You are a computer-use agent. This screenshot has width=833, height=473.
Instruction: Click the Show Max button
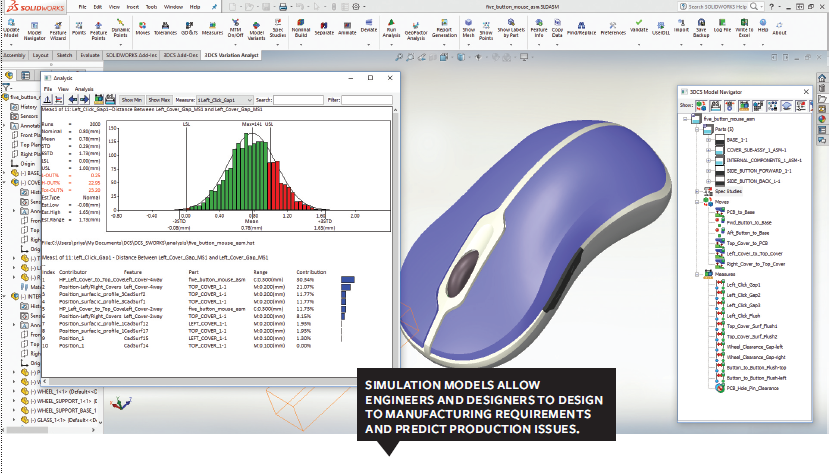[x=159, y=100]
